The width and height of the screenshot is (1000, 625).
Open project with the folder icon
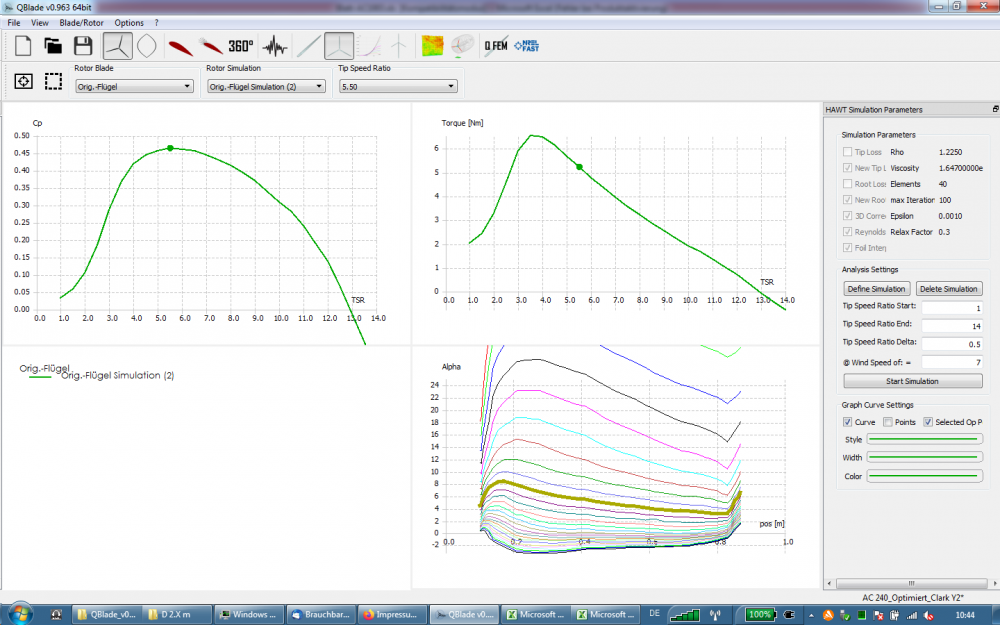point(53,46)
